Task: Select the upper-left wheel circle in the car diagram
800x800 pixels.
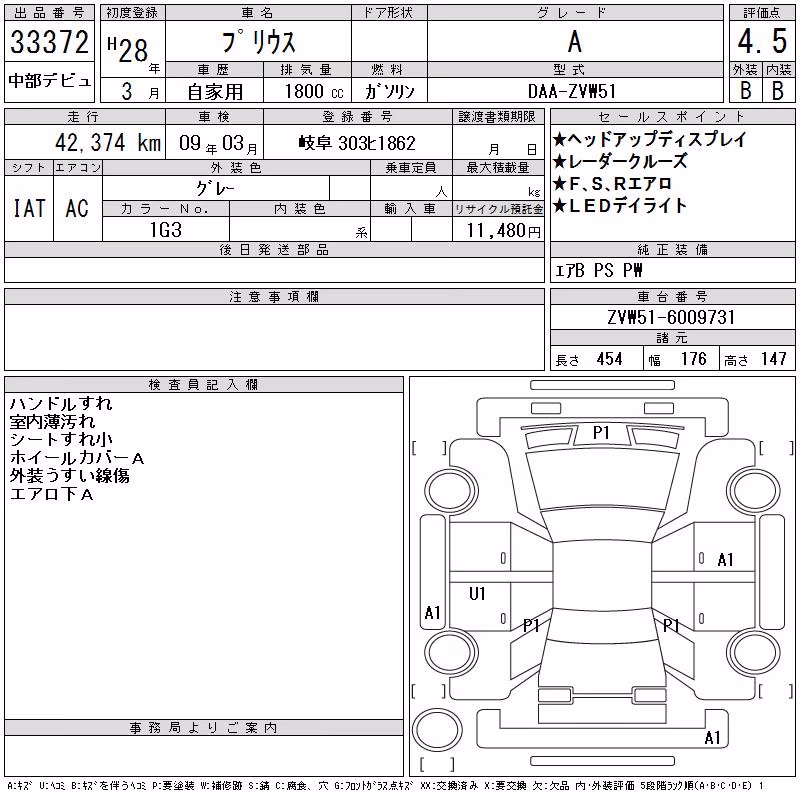Action: pos(452,491)
